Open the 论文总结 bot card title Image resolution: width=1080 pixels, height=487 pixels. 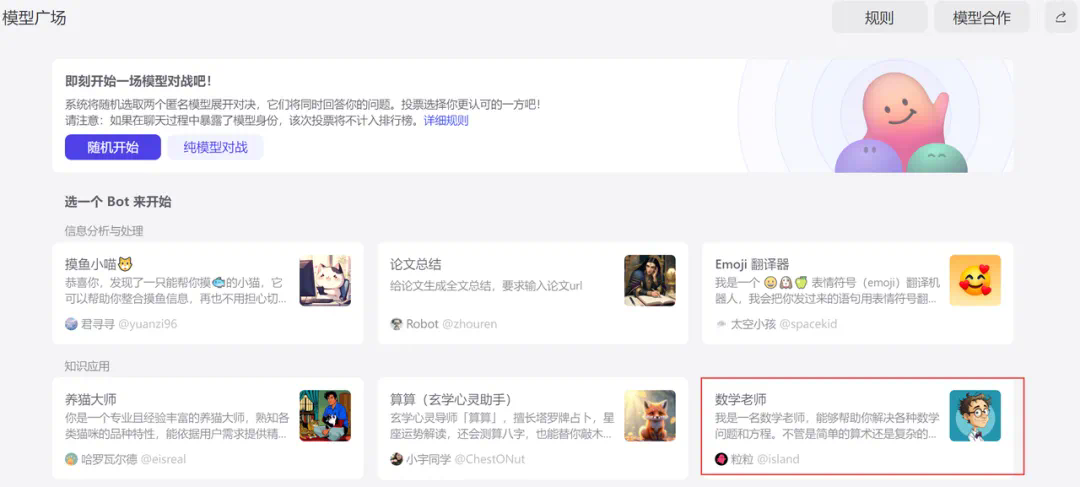[x=415, y=264]
